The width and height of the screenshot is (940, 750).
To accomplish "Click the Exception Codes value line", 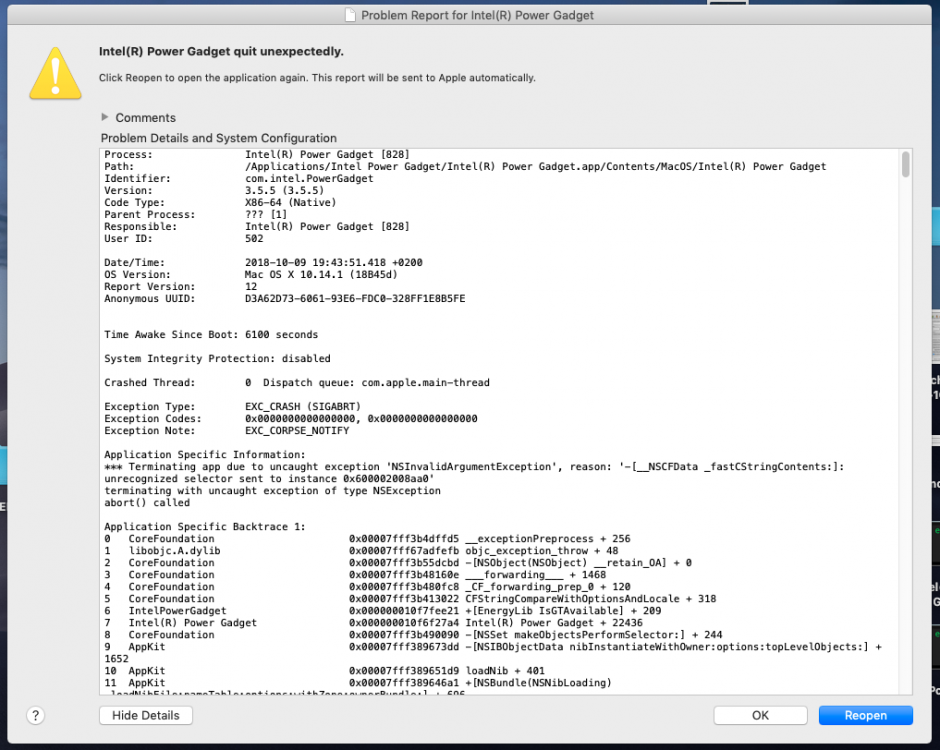I will (361, 418).
